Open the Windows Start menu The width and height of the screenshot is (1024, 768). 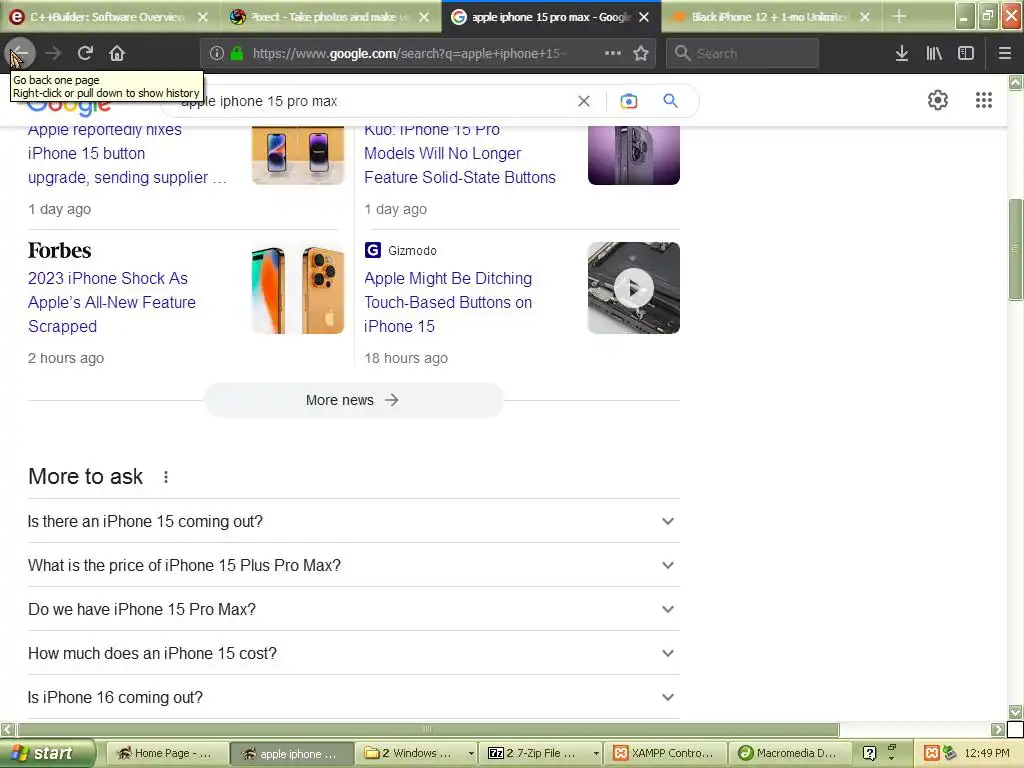[x=47, y=753]
